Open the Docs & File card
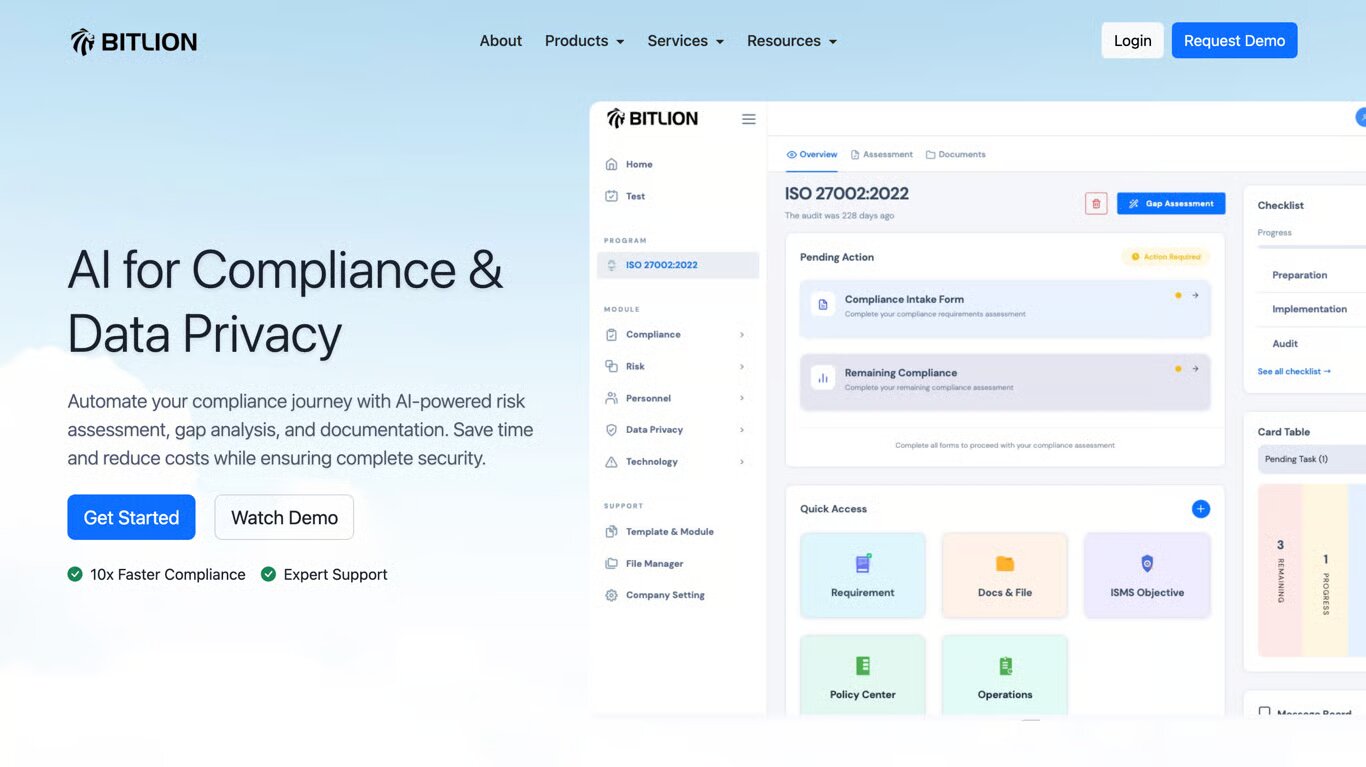The image size is (1366, 767). (x=1004, y=575)
